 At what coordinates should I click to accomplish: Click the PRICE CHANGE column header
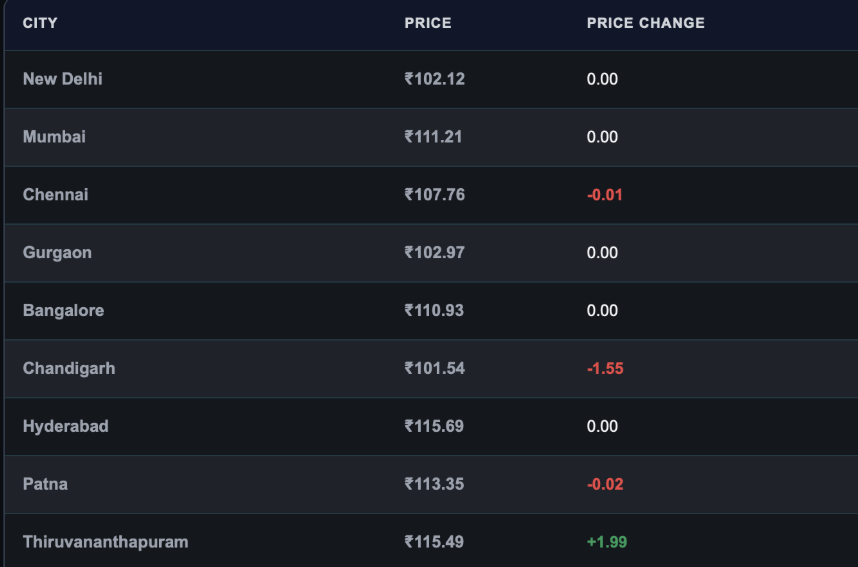coord(646,23)
